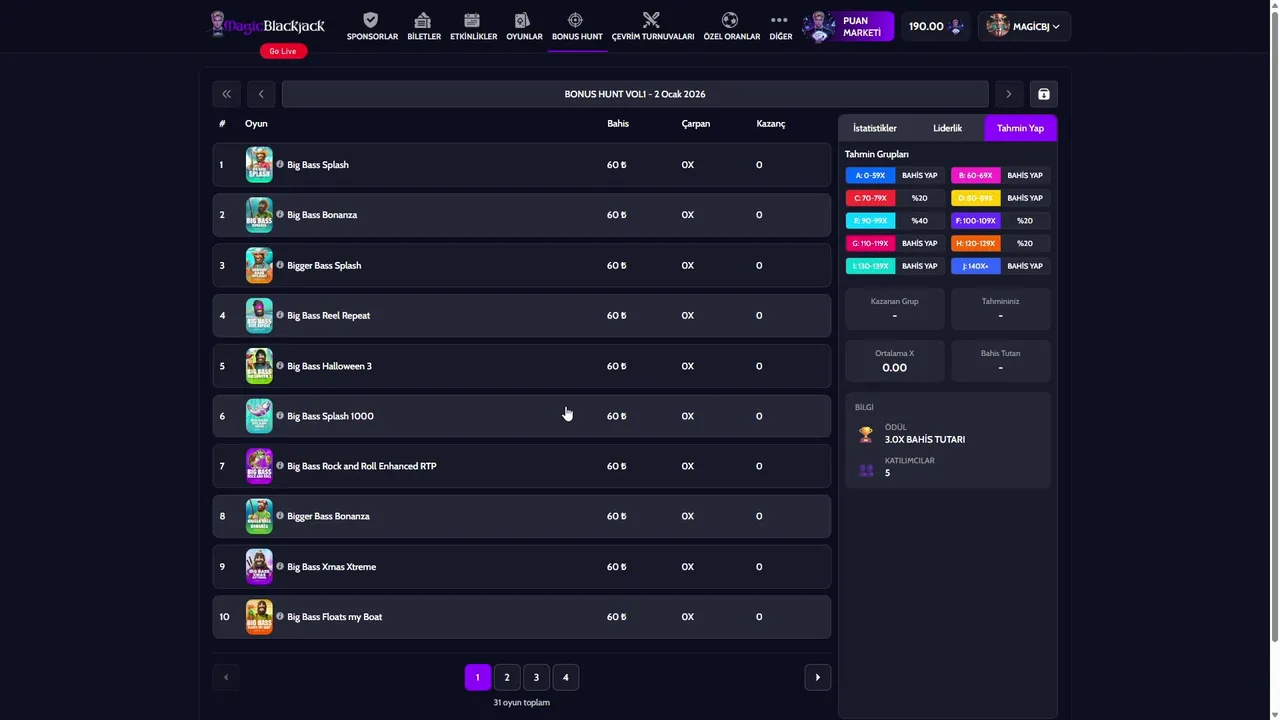Open the Çevrim Turnuvaları crossed swords icon
The height and width of the screenshot is (720, 1280).
click(x=652, y=20)
